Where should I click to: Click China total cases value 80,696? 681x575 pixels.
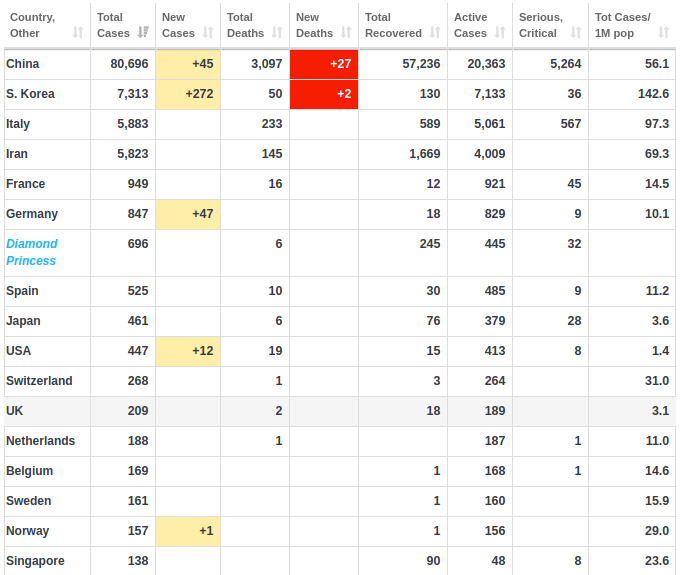click(129, 64)
